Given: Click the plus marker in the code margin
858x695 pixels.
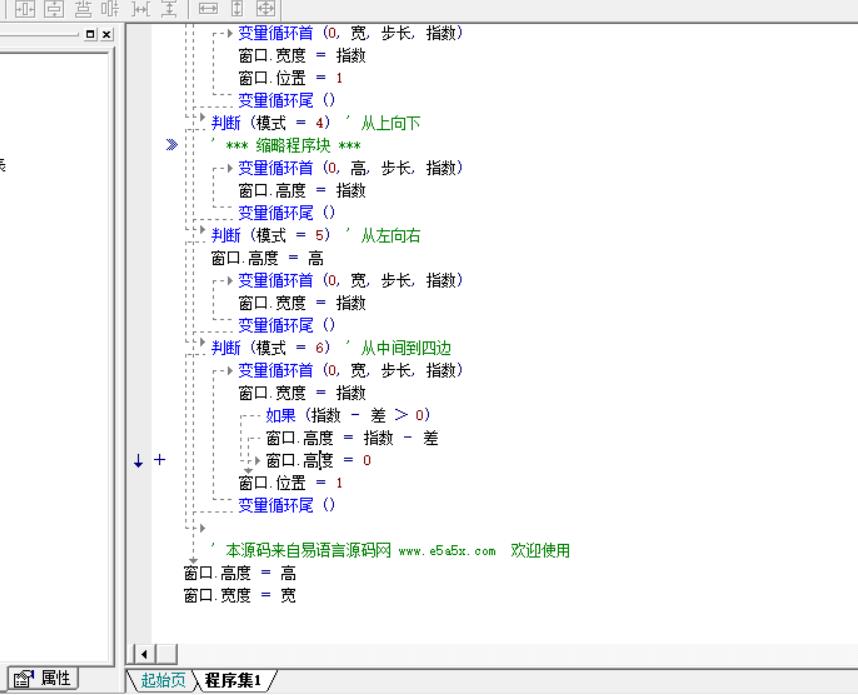Looking at the screenshot, I should [159, 460].
